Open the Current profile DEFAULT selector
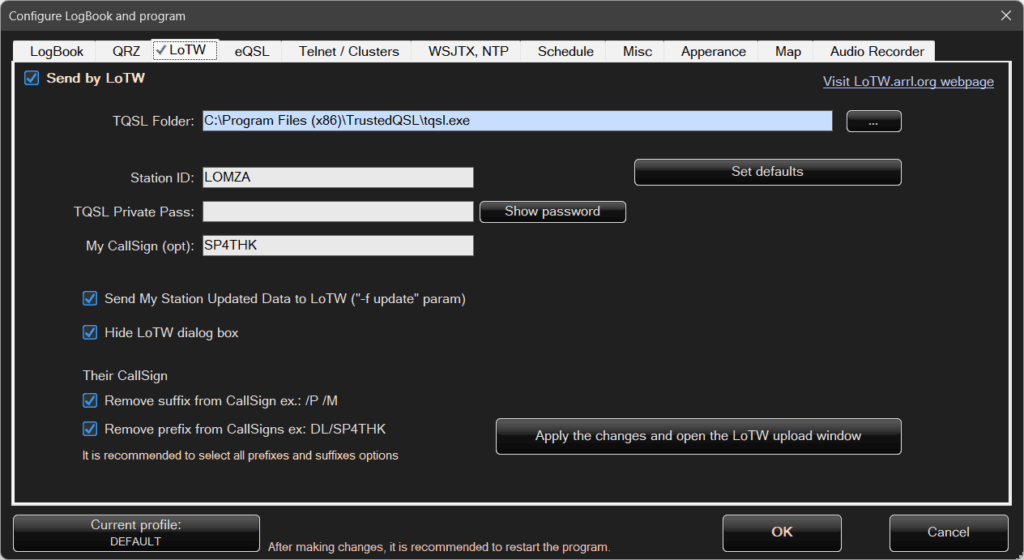 (x=136, y=533)
